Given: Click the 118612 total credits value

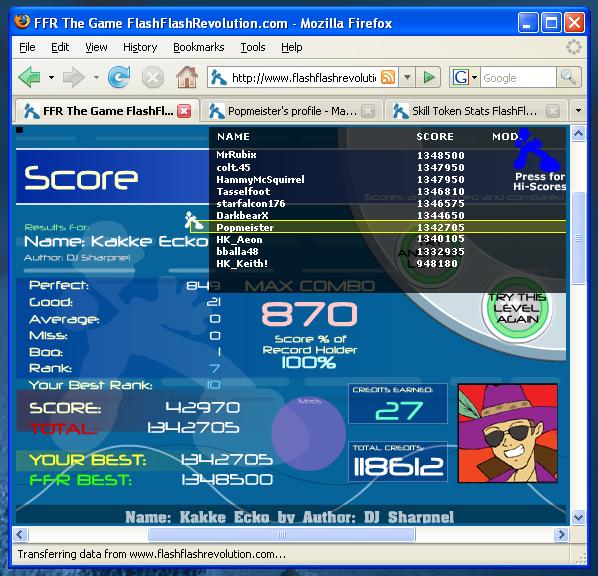Looking at the screenshot, I should tap(398, 467).
